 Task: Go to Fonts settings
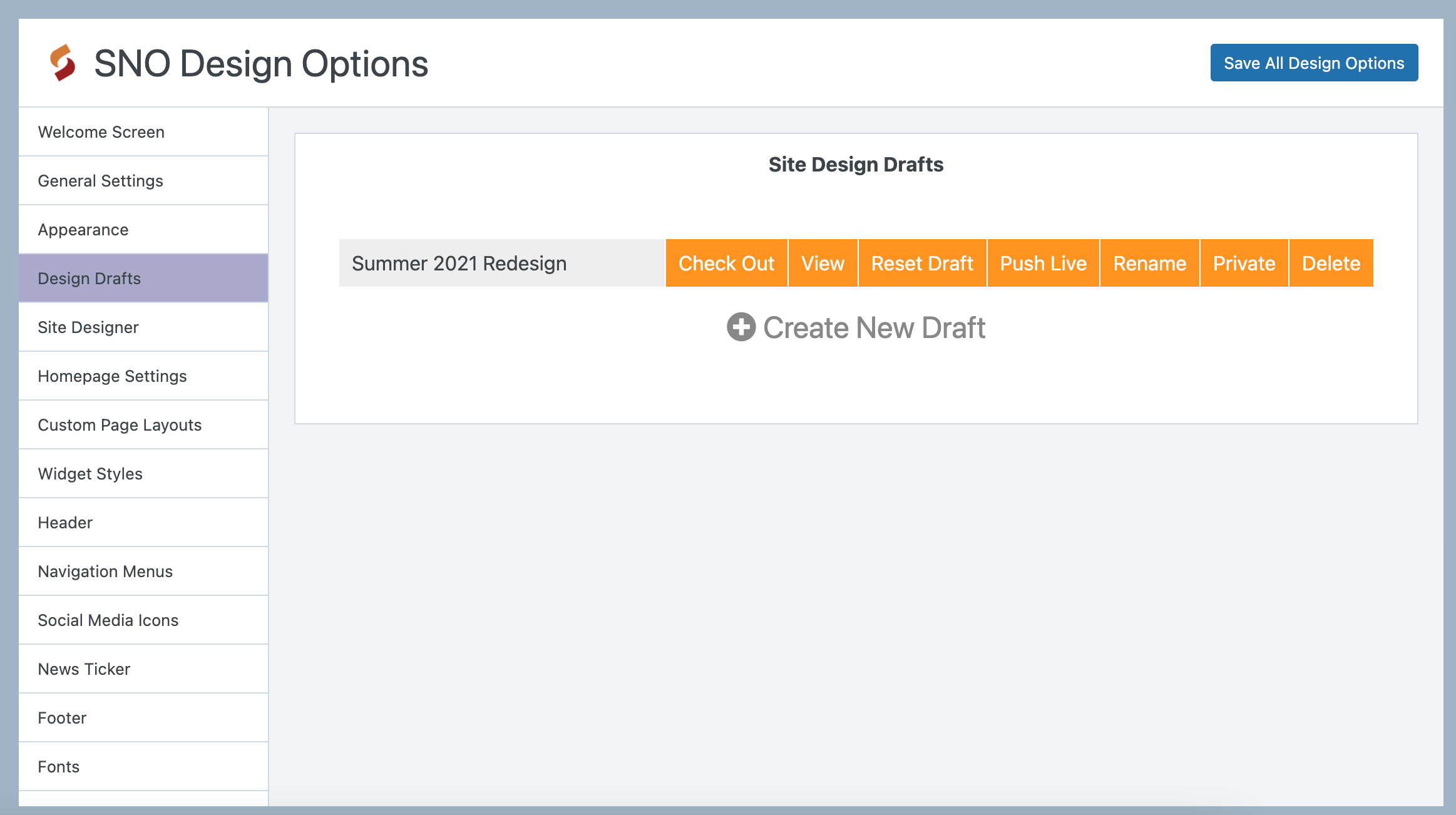[143, 767]
